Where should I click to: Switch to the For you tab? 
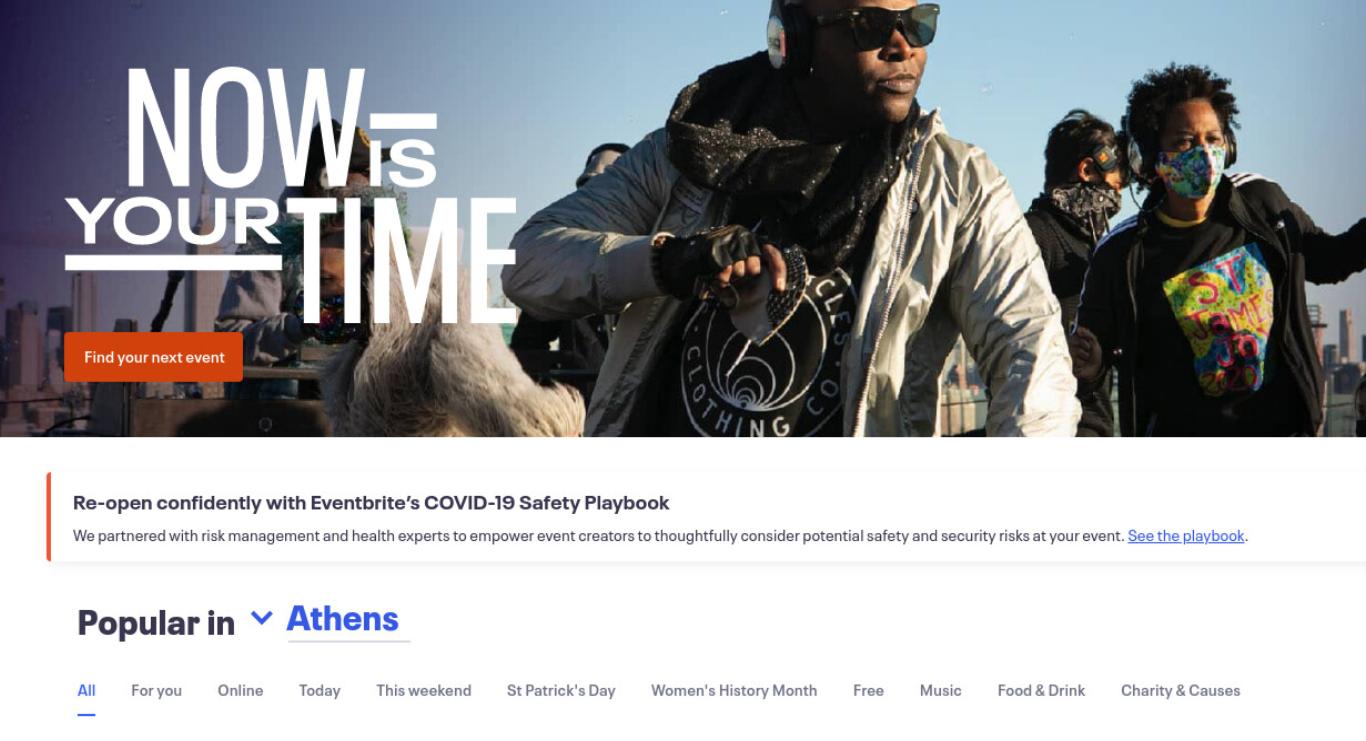point(156,690)
